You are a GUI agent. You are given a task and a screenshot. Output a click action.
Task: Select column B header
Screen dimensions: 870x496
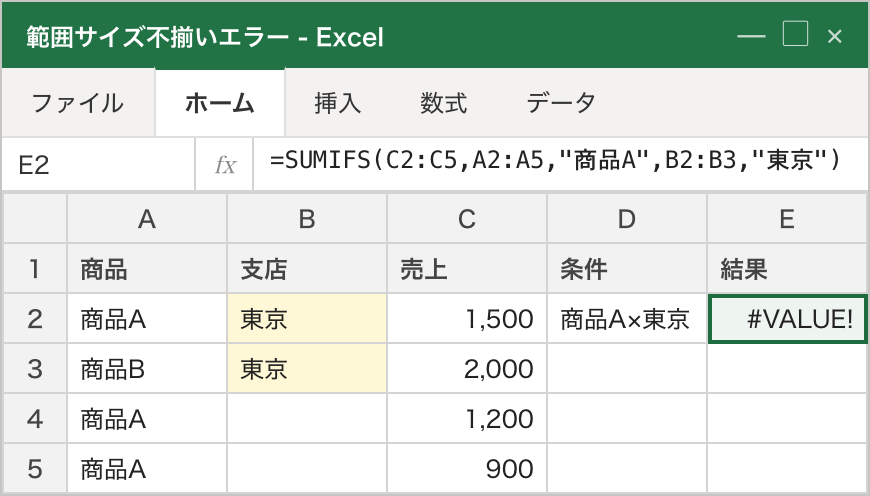pos(307,219)
